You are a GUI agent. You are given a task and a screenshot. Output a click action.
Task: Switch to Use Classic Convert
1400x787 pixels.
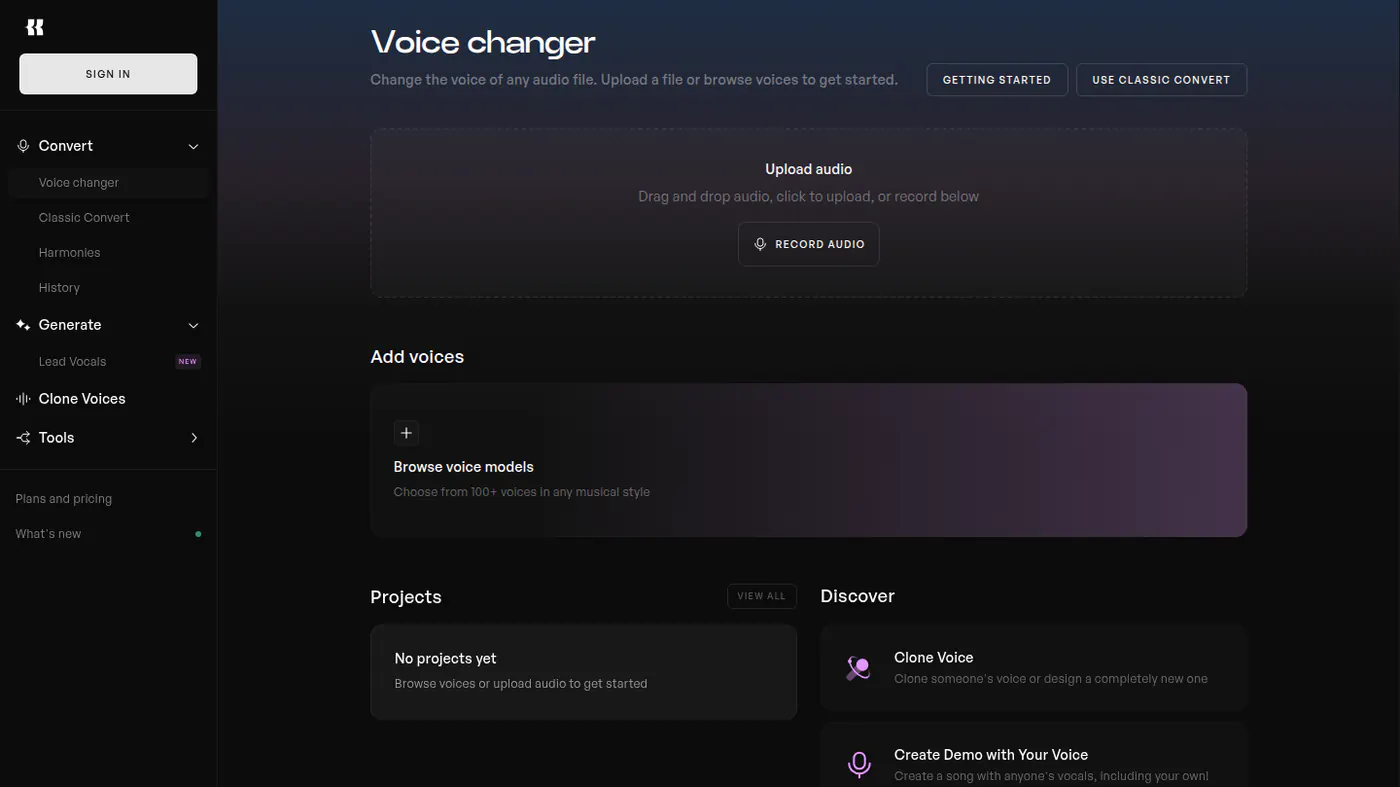(x=1161, y=80)
